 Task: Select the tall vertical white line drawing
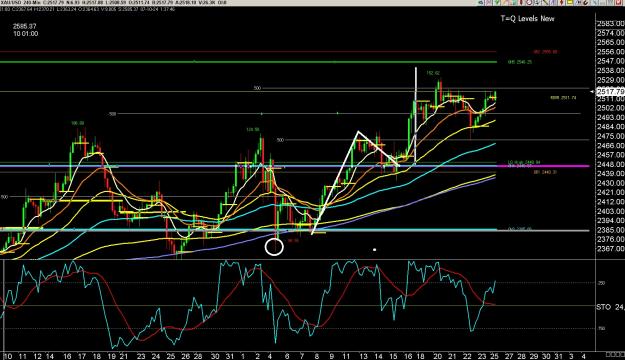click(x=416, y=116)
